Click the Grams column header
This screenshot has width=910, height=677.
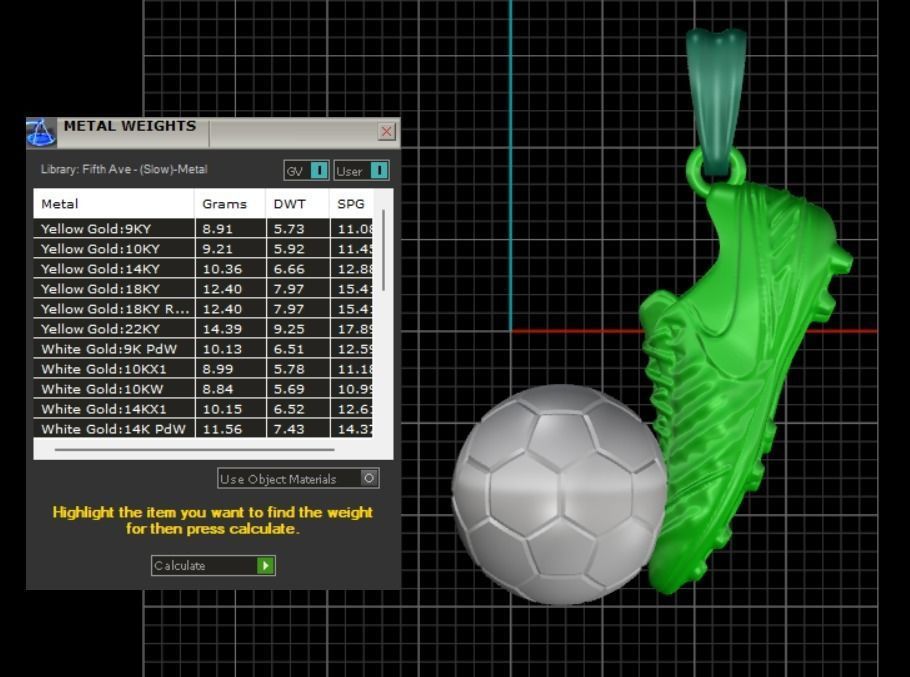(230, 204)
